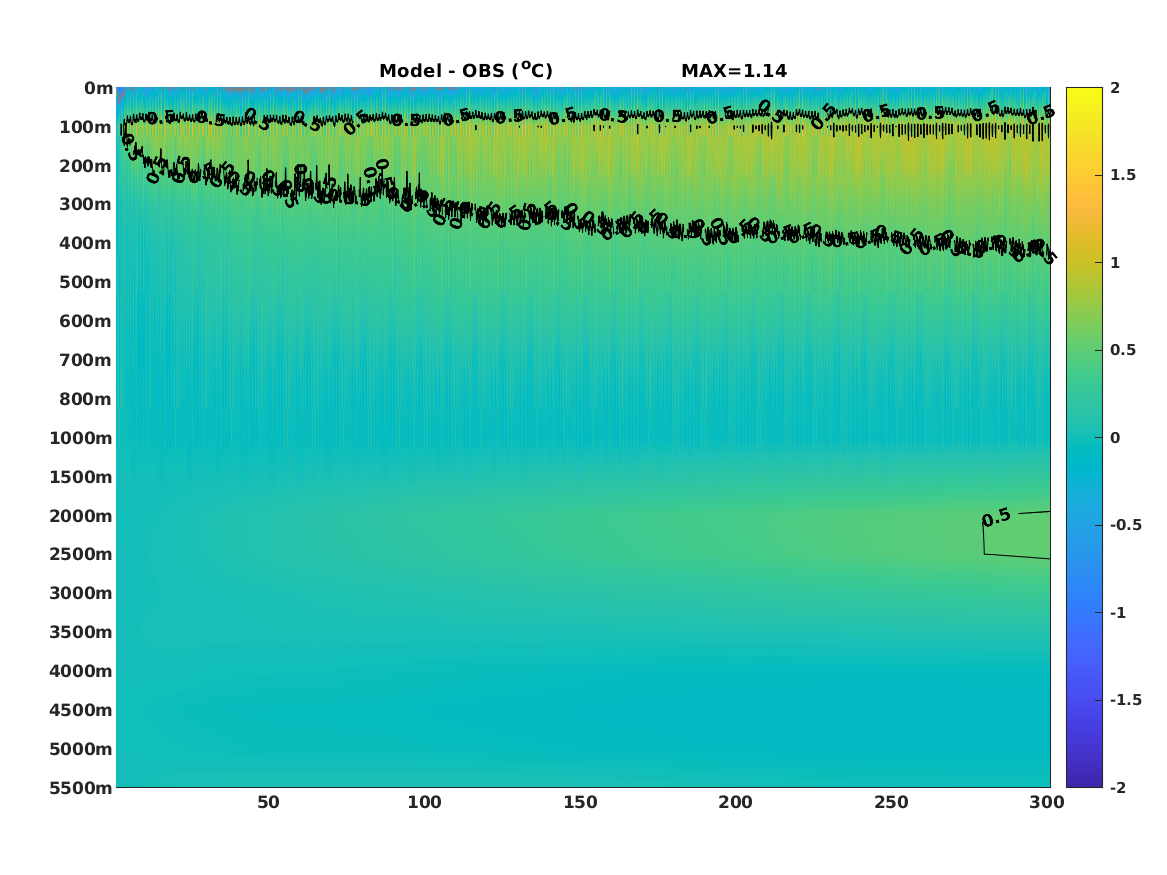Image resolution: width=1167 pixels, height=875 pixels.
Task: Click the "1500m" depth axis label
Action: click(x=80, y=477)
